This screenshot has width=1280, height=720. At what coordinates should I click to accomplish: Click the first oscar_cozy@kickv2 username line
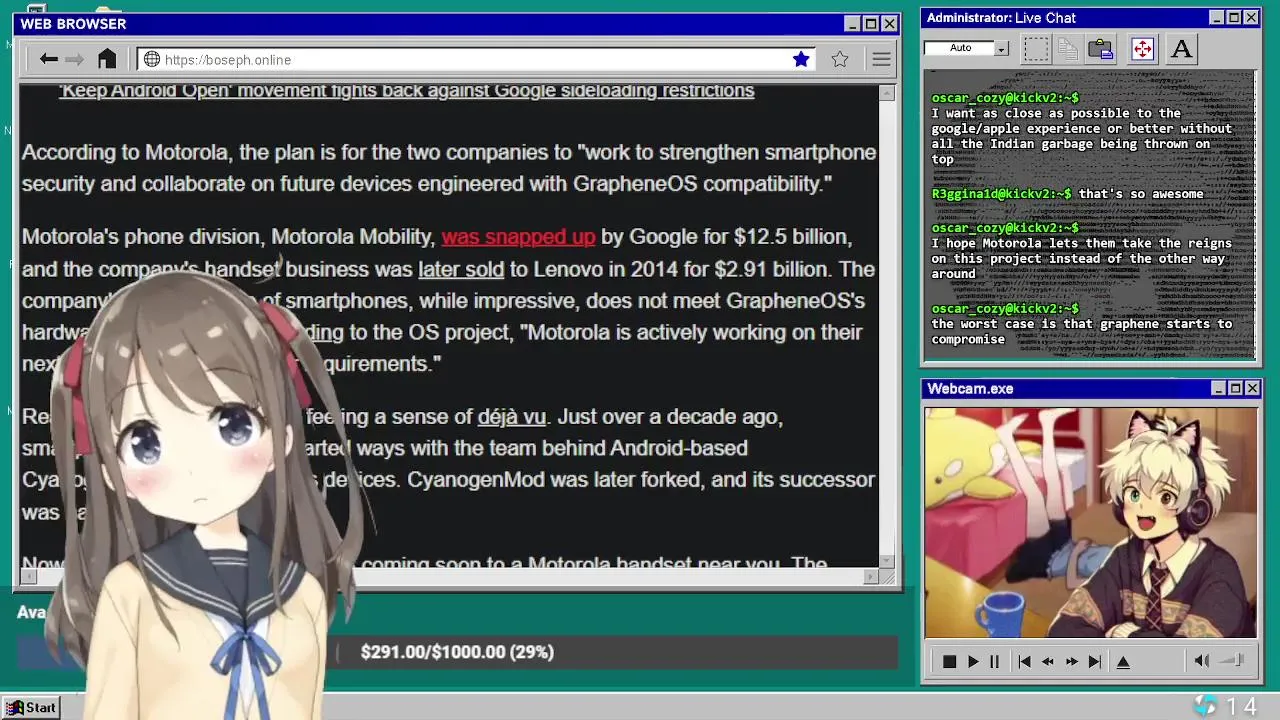[x=1005, y=98]
